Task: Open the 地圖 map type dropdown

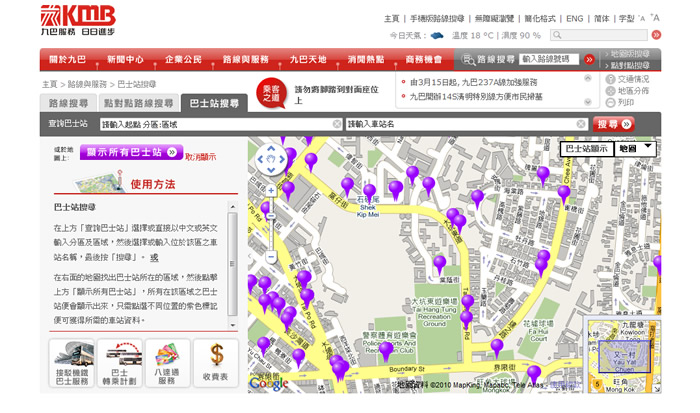Action: click(636, 148)
